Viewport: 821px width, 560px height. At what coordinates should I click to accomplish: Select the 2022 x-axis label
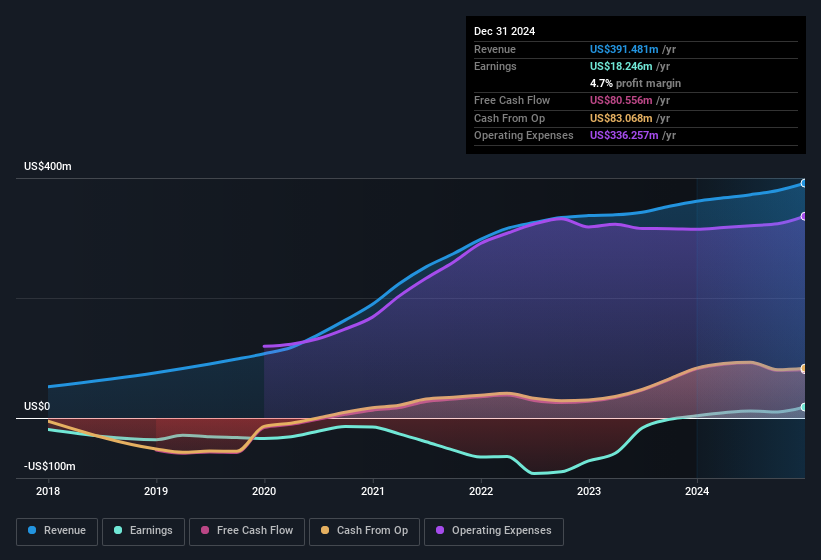(x=481, y=491)
